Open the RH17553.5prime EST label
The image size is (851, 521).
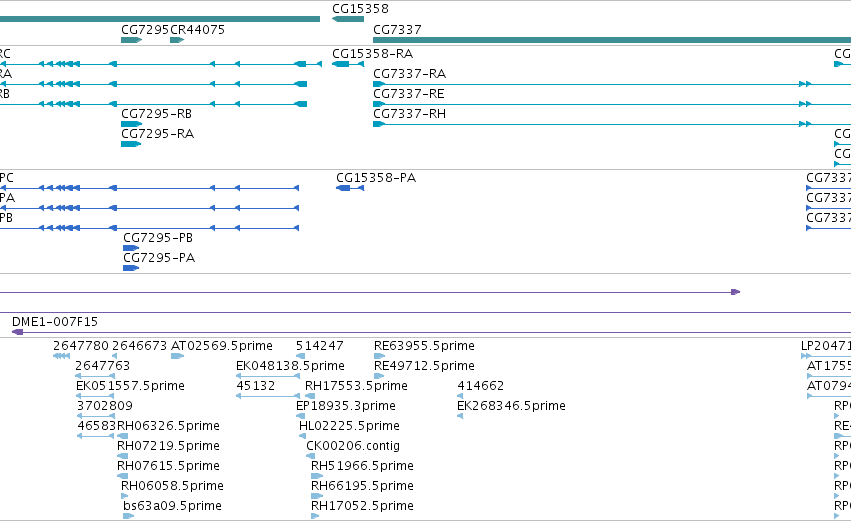pyautogui.click(x=356, y=386)
